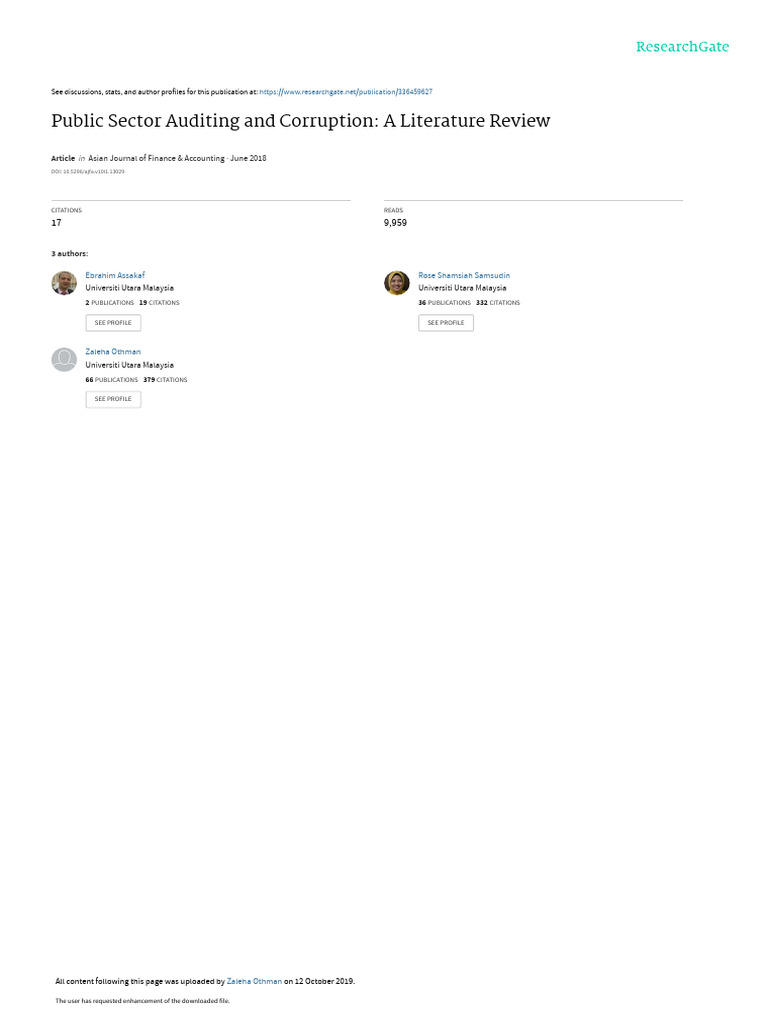Click the DOI text under the journal name

(88, 172)
